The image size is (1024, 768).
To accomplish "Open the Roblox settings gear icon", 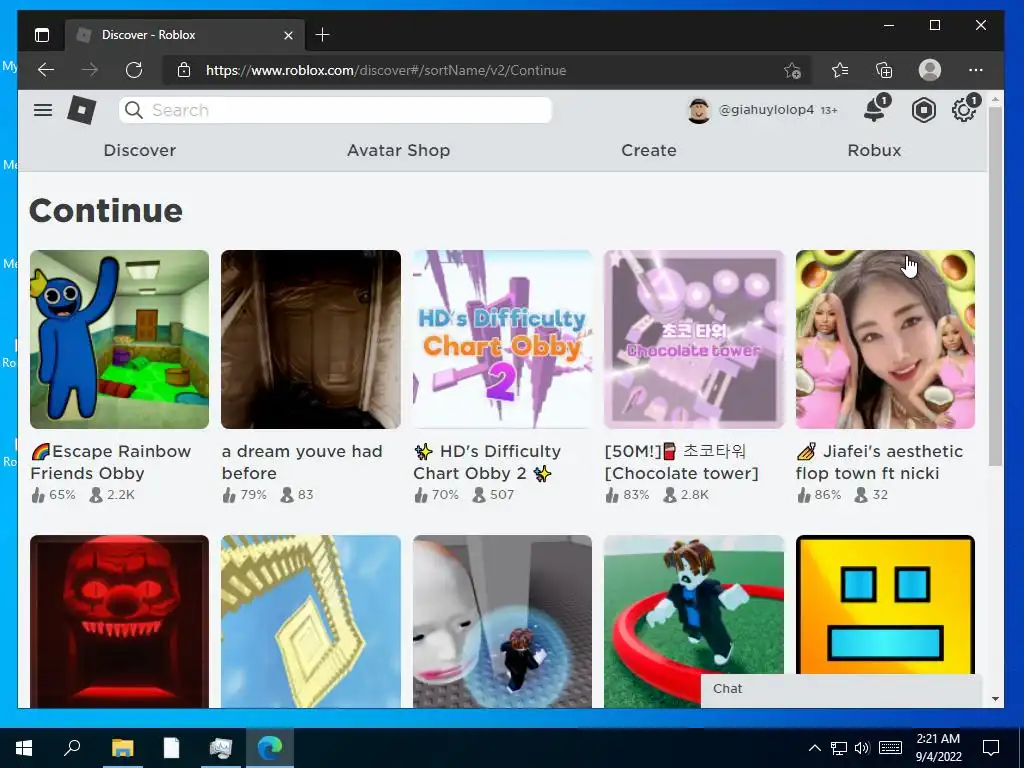I will [x=963, y=110].
